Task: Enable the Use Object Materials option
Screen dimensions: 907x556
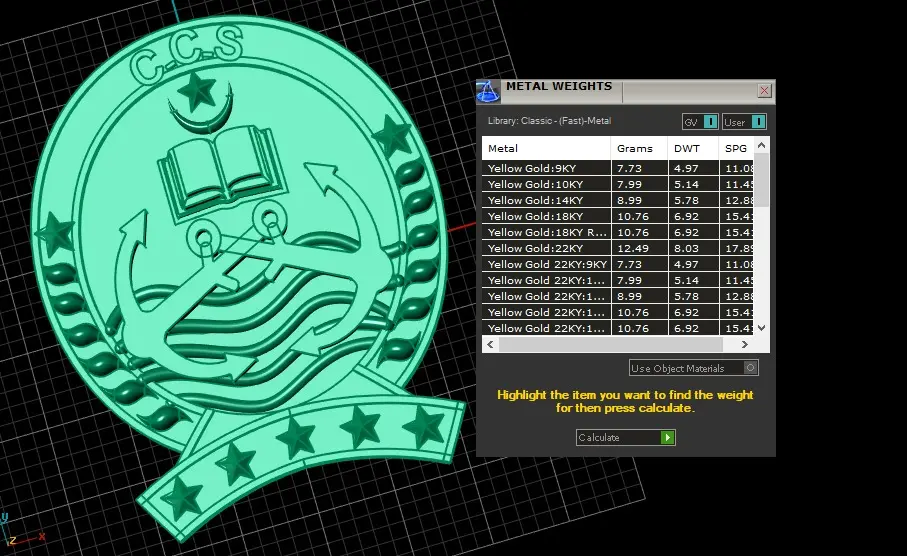Action: (x=694, y=368)
